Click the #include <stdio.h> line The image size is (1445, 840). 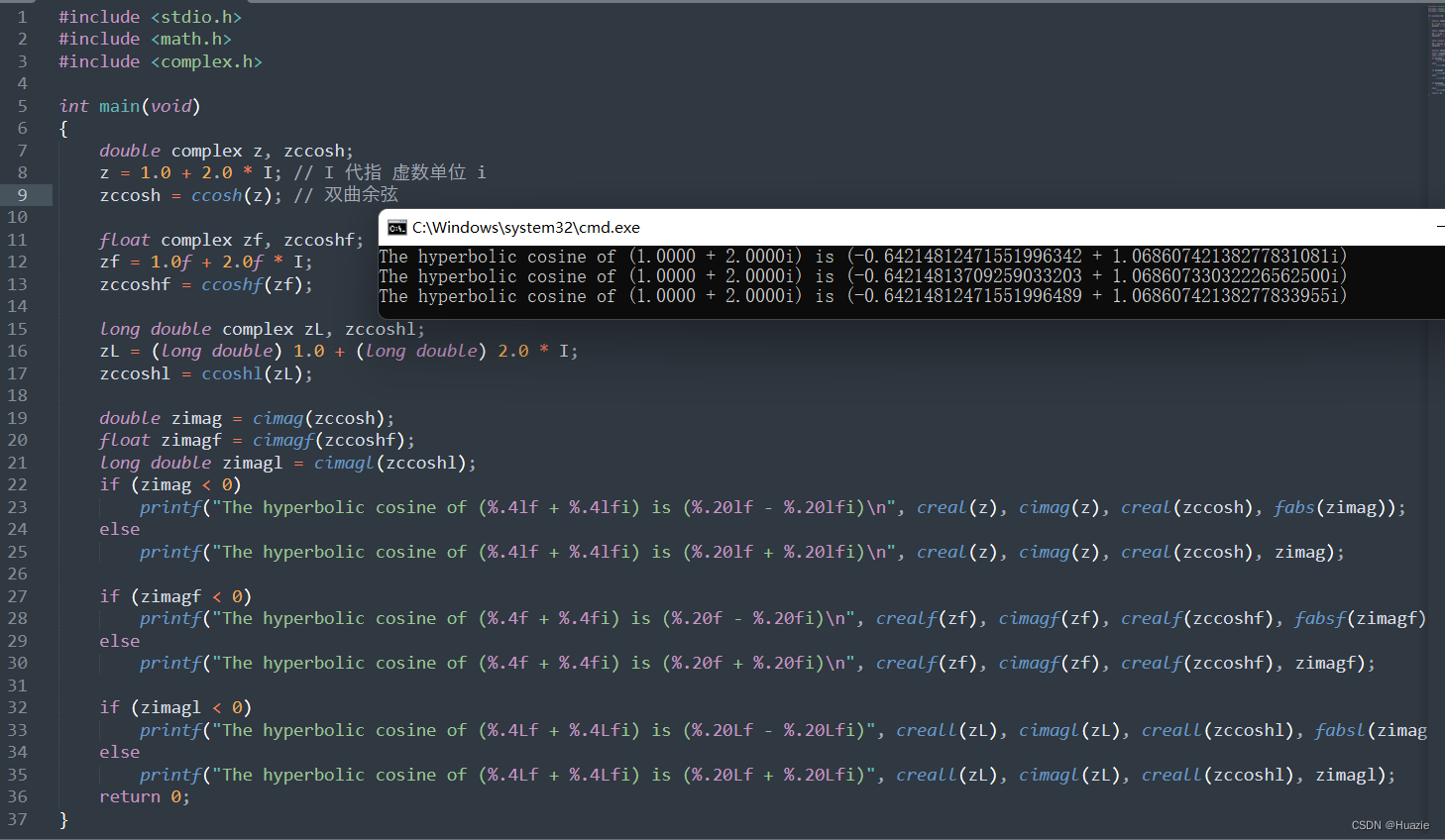pyautogui.click(x=150, y=17)
